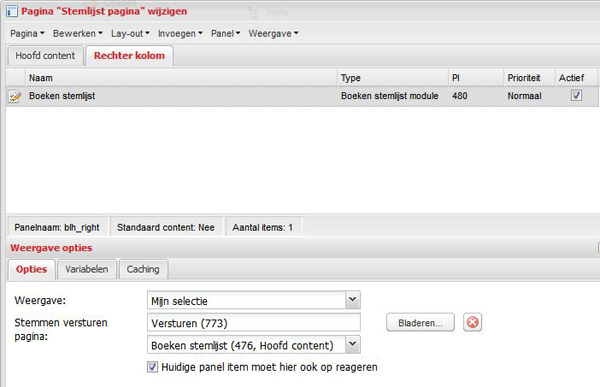Image resolution: width=600 pixels, height=387 pixels.
Task: Open the Invoegen menu
Action: (180, 34)
